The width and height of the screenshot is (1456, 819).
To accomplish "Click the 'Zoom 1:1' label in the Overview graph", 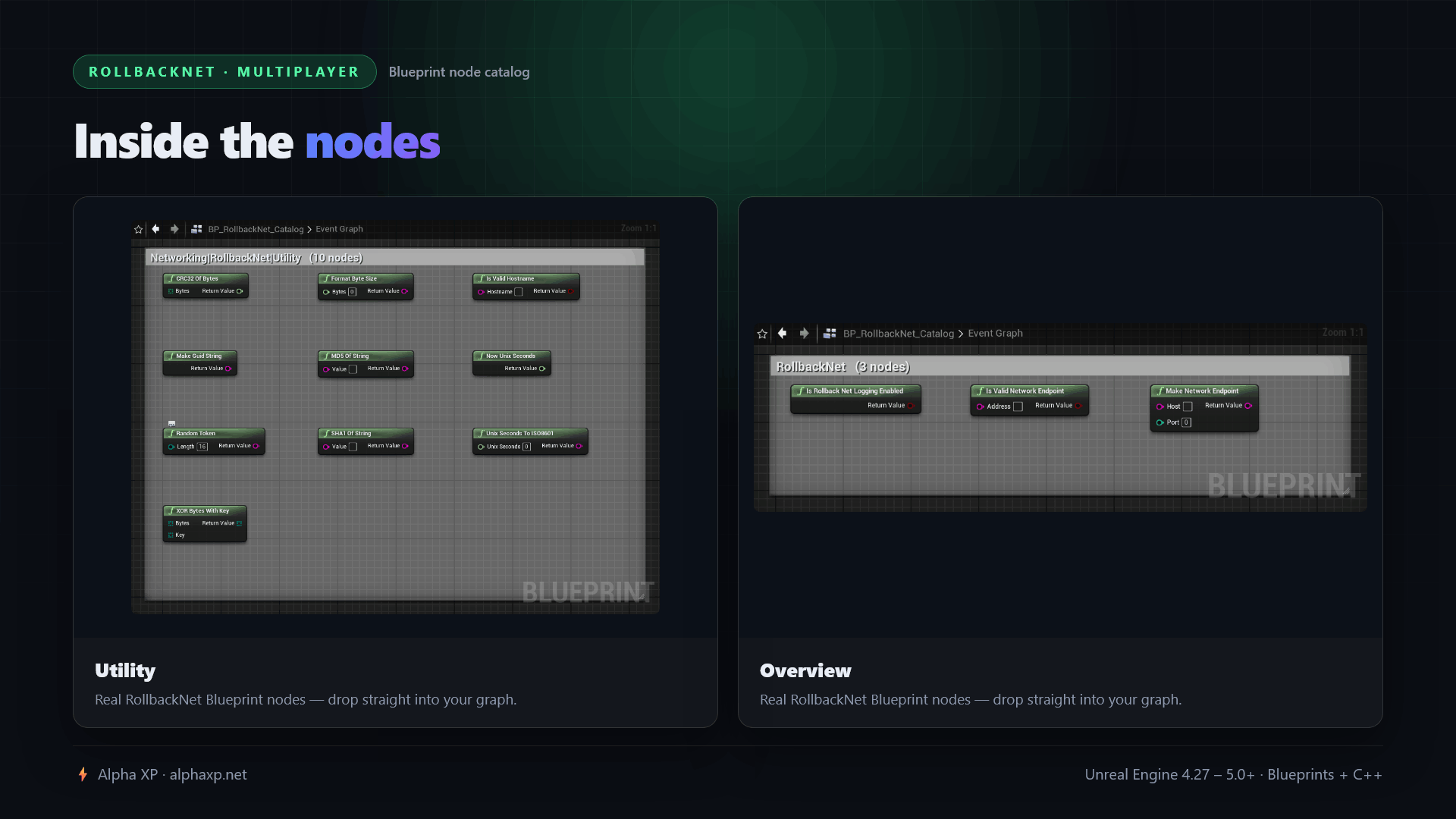I will pyautogui.click(x=1342, y=332).
